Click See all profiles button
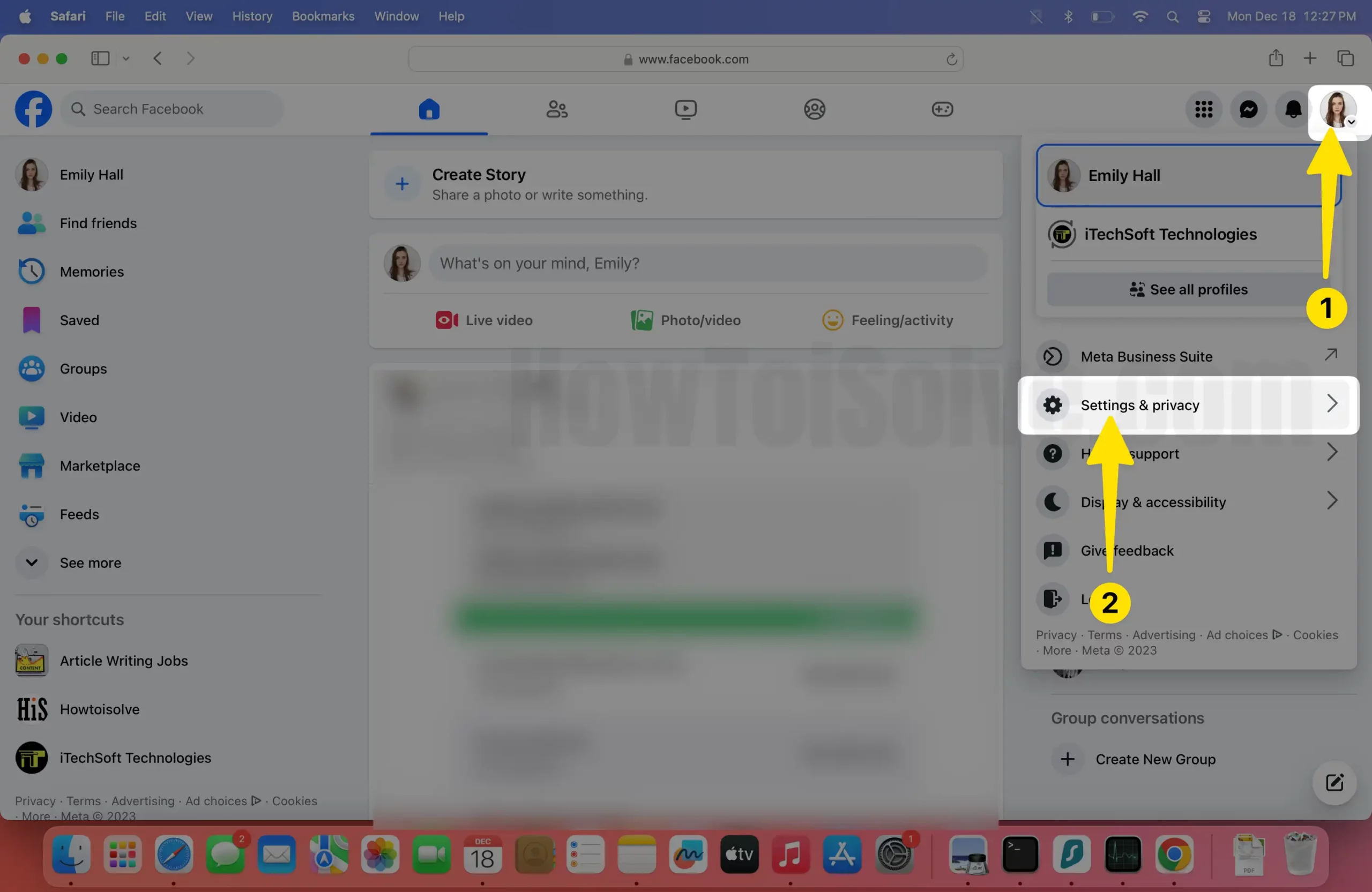The width and height of the screenshot is (1372, 892). pyautogui.click(x=1188, y=289)
